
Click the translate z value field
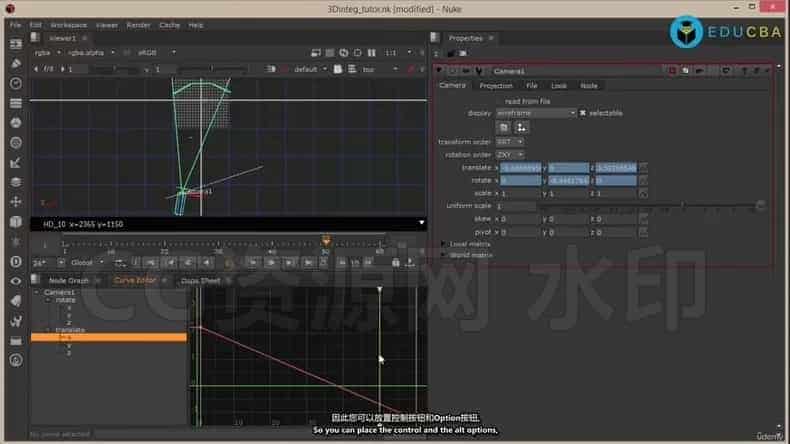pos(616,168)
